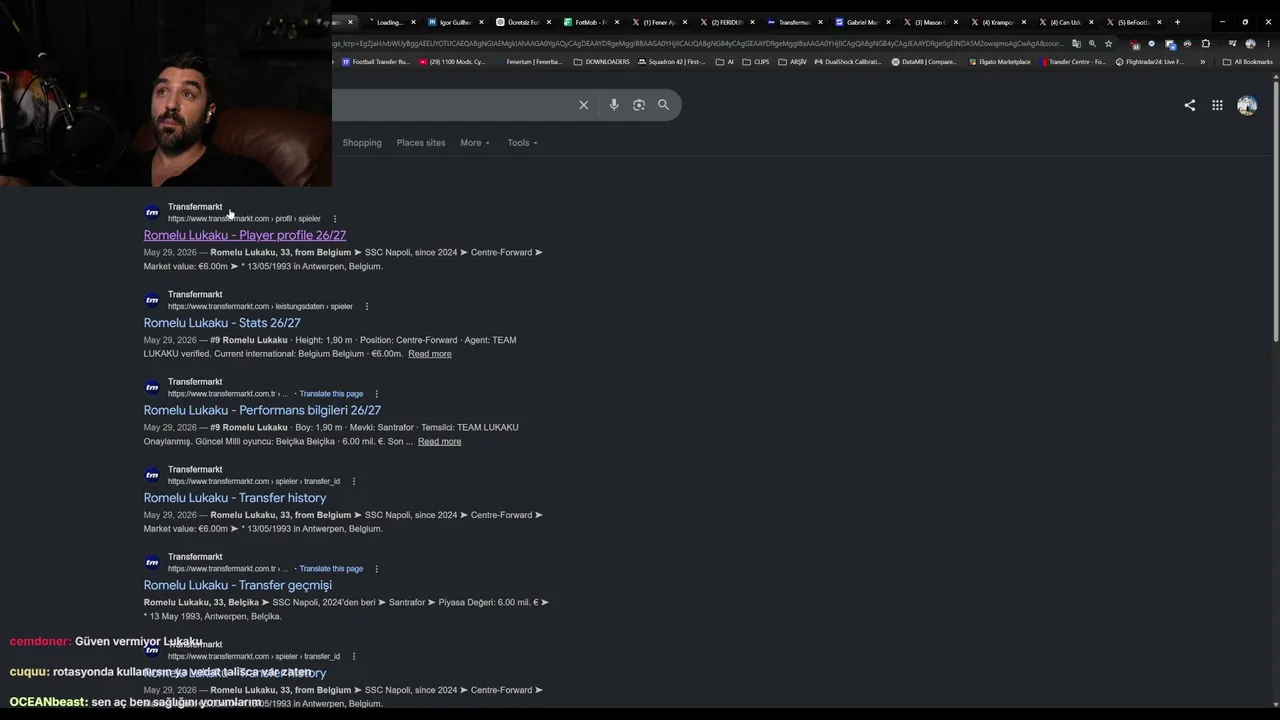Image resolution: width=1280 pixels, height=720 pixels.
Task: Click the browser address bar URL
Action: point(698,44)
